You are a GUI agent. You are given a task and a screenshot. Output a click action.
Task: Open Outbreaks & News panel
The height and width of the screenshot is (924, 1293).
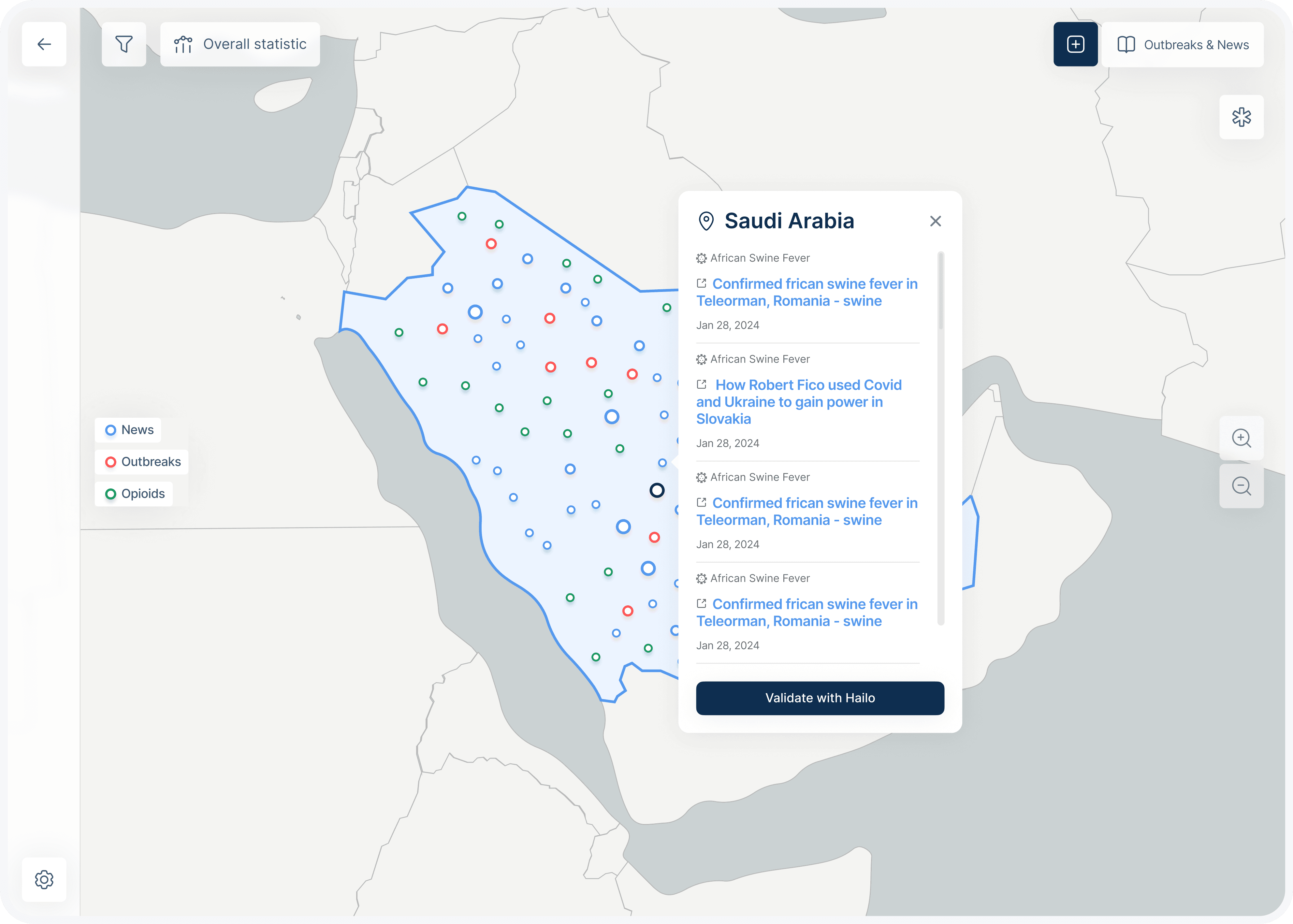(1183, 45)
